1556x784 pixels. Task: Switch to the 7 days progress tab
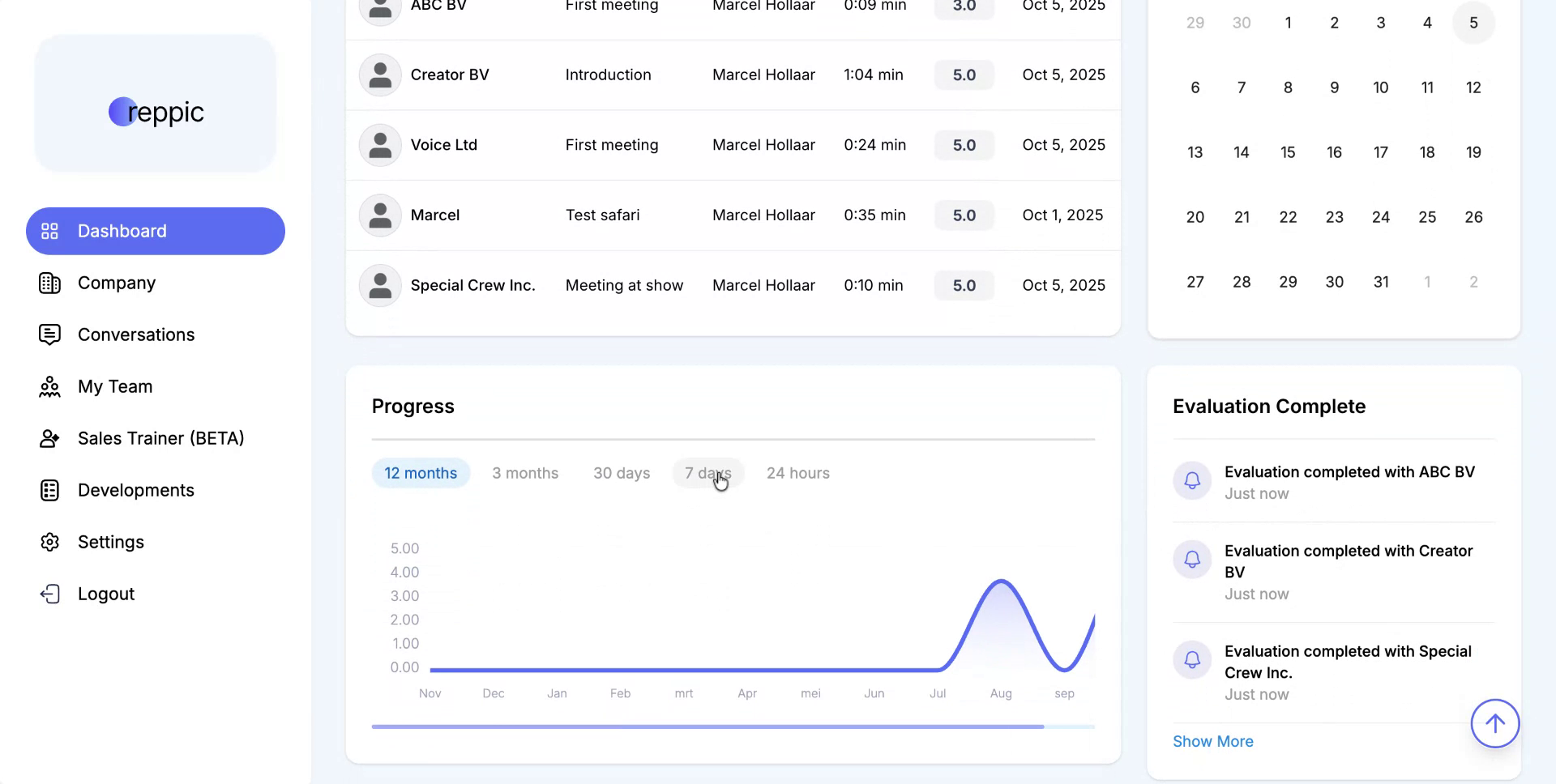pos(707,473)
